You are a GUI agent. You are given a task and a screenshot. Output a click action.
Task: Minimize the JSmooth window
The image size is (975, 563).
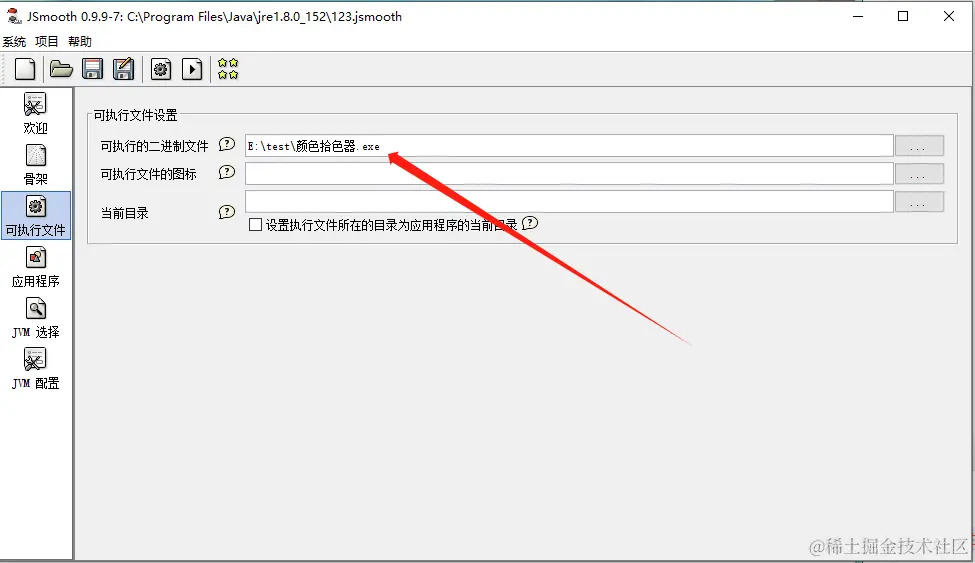858,16
